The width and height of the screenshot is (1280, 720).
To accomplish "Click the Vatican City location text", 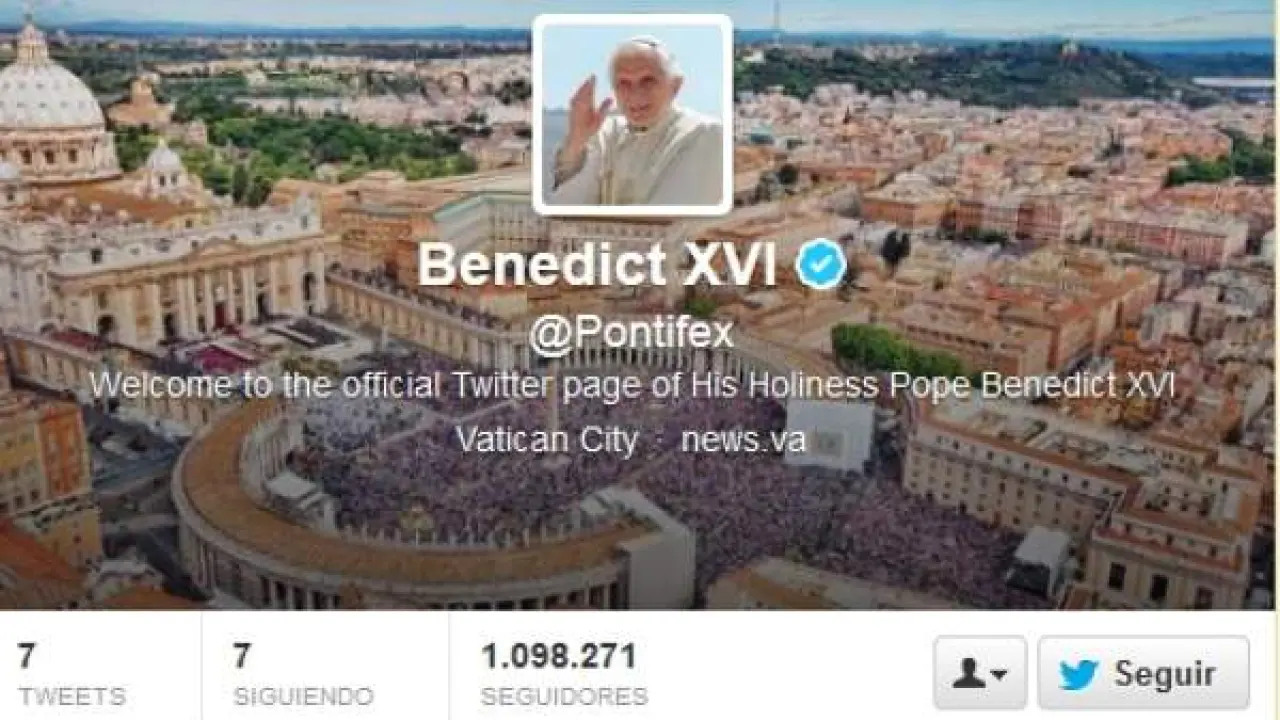I will (x=547, y=440).
